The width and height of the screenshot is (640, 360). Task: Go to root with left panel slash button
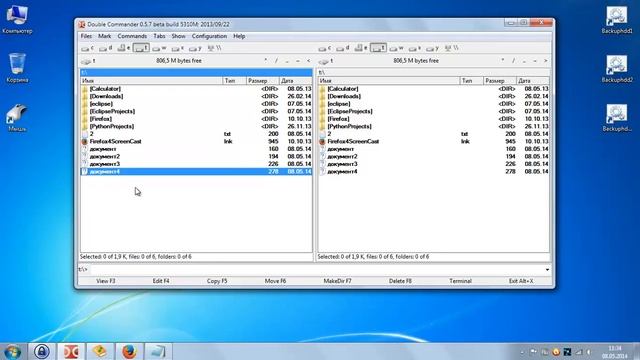276,61
